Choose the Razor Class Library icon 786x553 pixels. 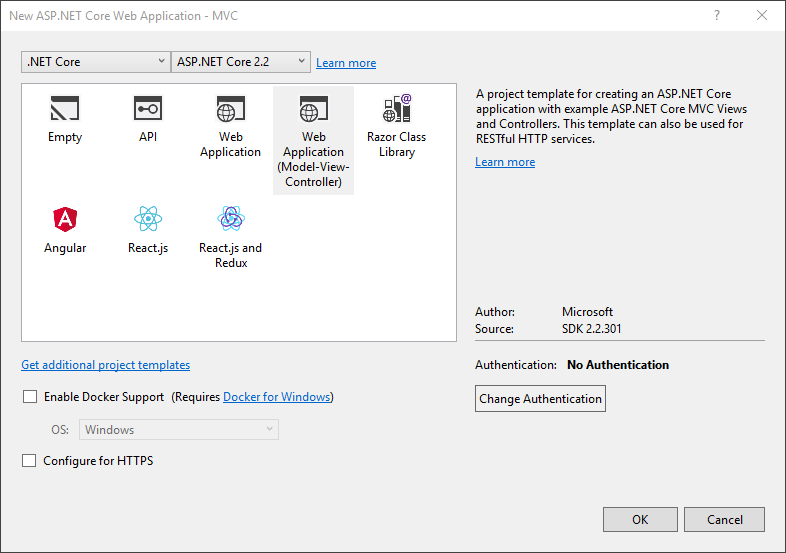pos(397,108)
